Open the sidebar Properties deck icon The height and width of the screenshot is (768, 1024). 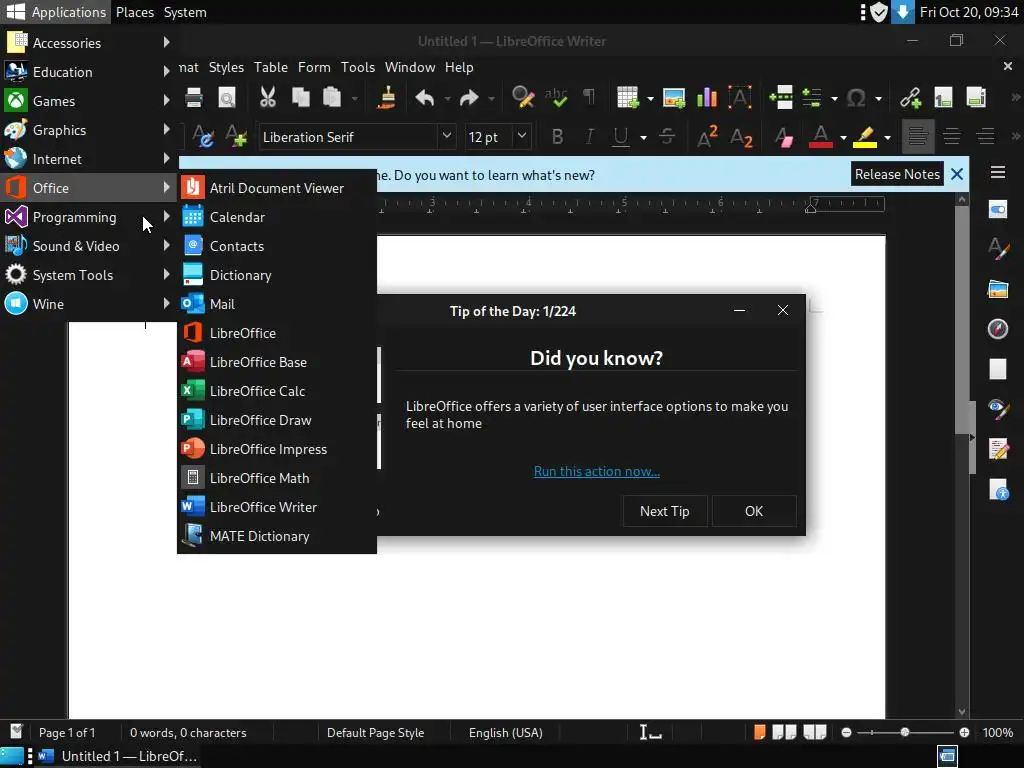[998, 210]
